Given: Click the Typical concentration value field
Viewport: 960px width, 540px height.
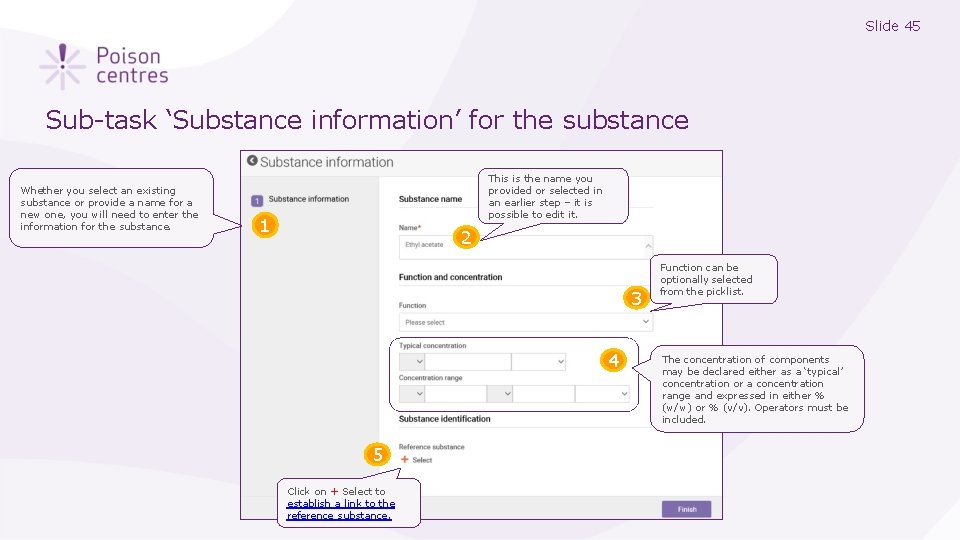Looking at the screenshot, I should pos(468,362).
